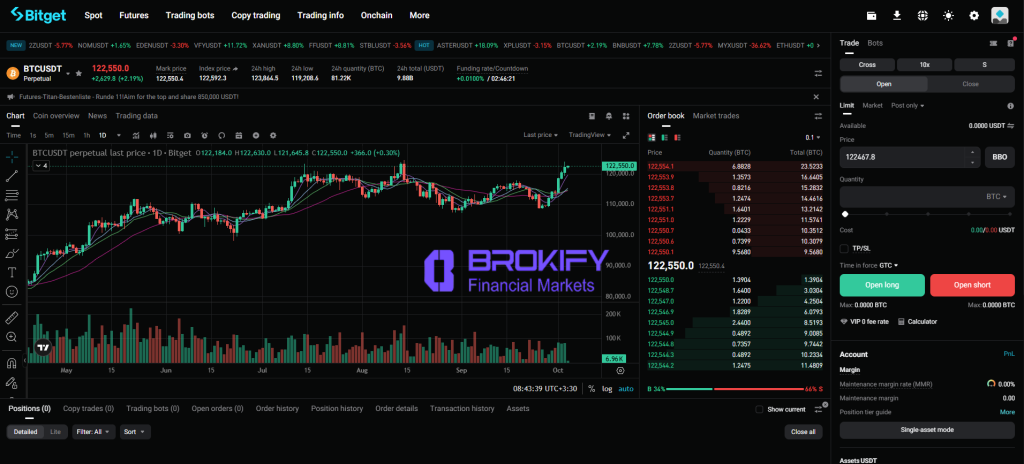Viewport: 1024px width, 464px height.
Task: Expand the chart to fullscreen
Action: point(626,135)
